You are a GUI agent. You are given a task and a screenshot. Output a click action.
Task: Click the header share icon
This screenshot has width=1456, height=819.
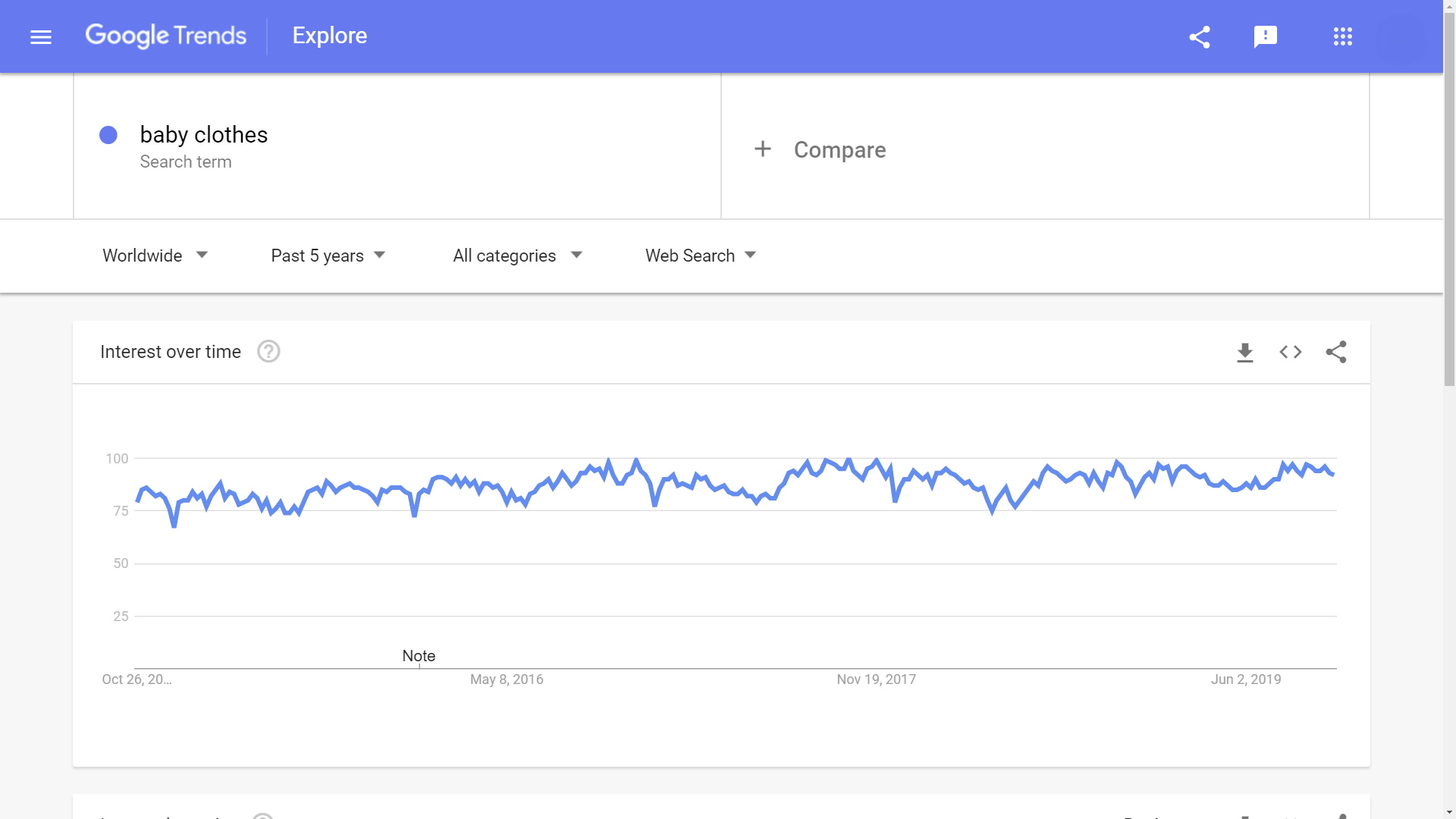pos(1200,36)
